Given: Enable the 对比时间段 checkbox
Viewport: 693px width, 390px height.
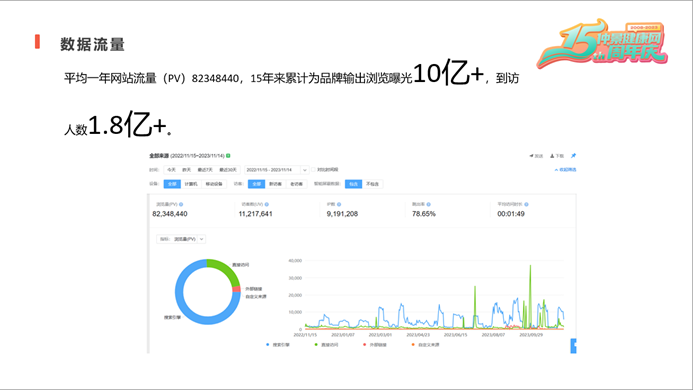Looking at the screenshot, I should (x=313, y=169).
